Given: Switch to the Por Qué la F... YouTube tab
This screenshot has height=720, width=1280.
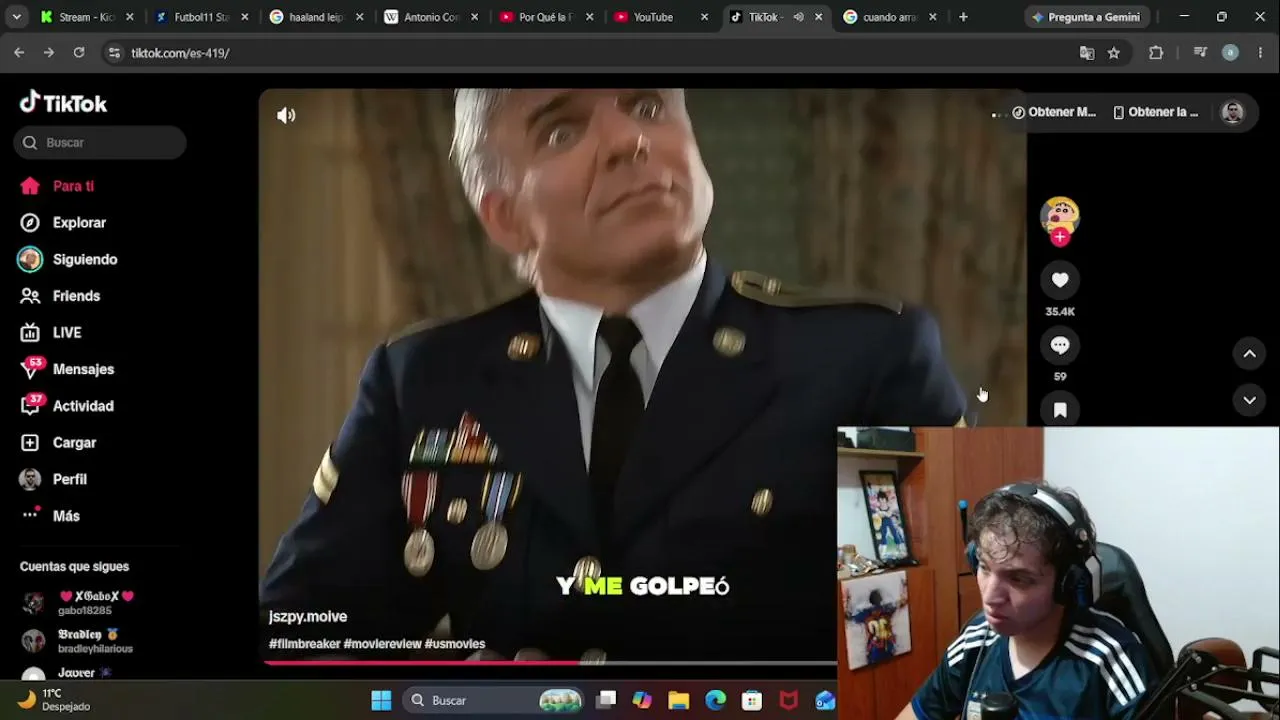Looking at the screenshot, I should [x=547, y=17].
